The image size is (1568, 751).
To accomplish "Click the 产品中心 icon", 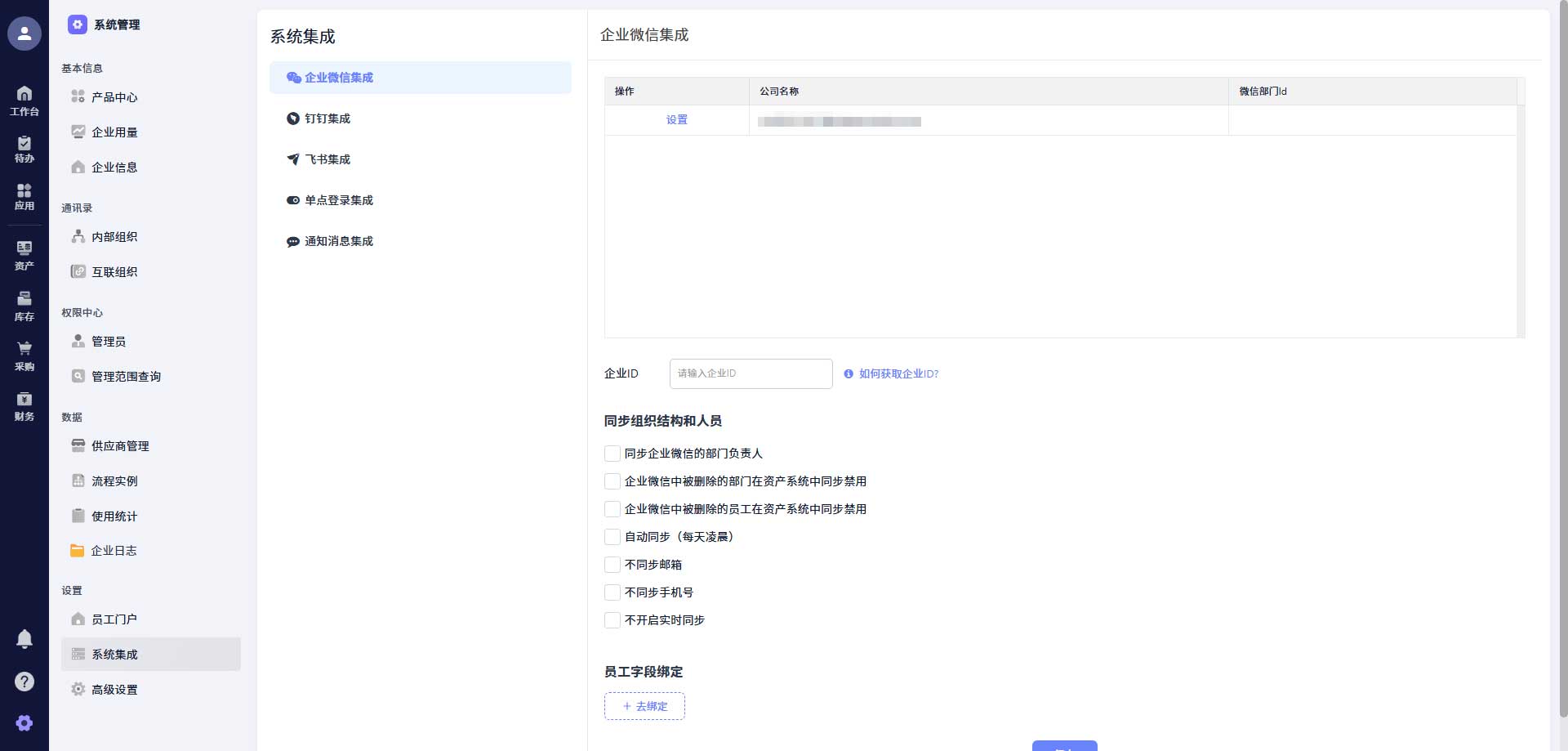I will click(x=78, y=96).
